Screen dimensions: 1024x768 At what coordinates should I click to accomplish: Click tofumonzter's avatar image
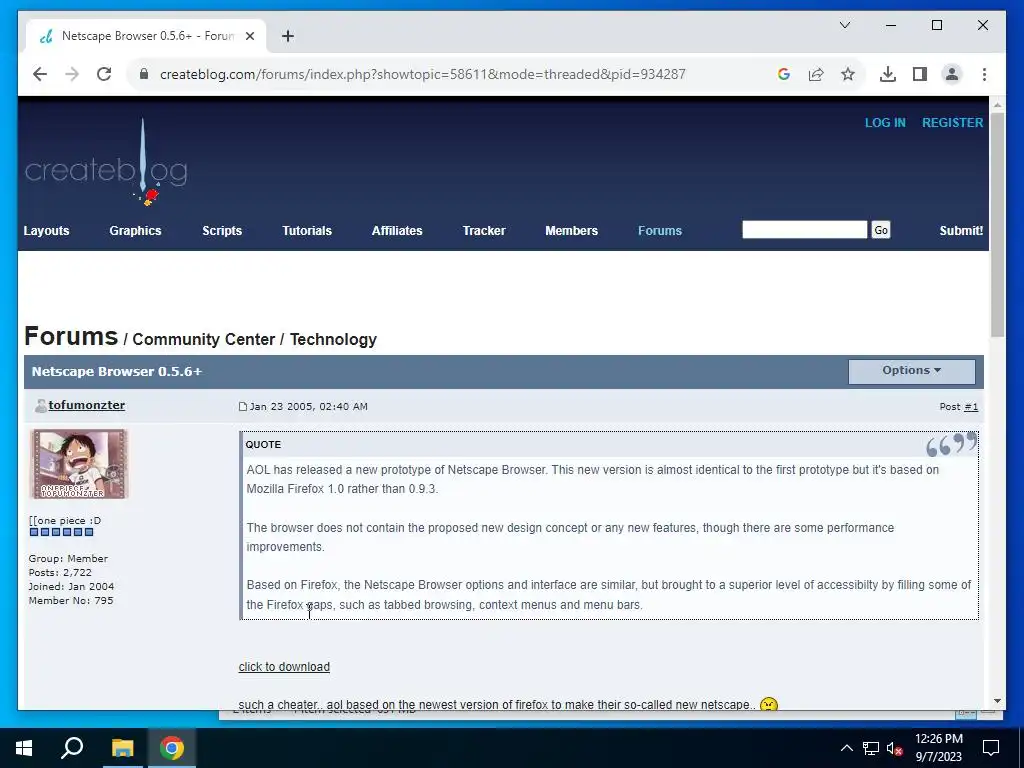tap(78, 464)
